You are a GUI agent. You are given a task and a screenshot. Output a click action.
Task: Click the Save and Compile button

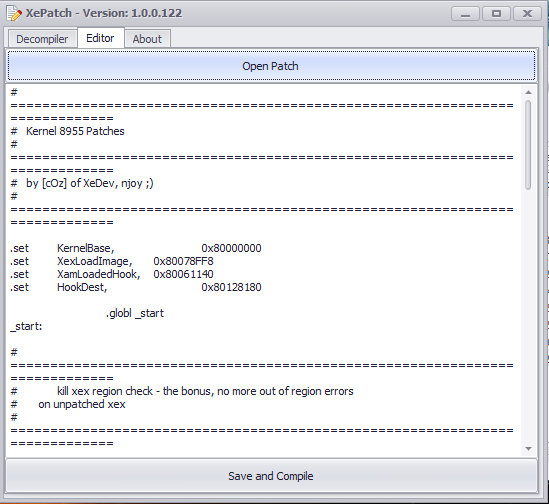tap(271, 476)
